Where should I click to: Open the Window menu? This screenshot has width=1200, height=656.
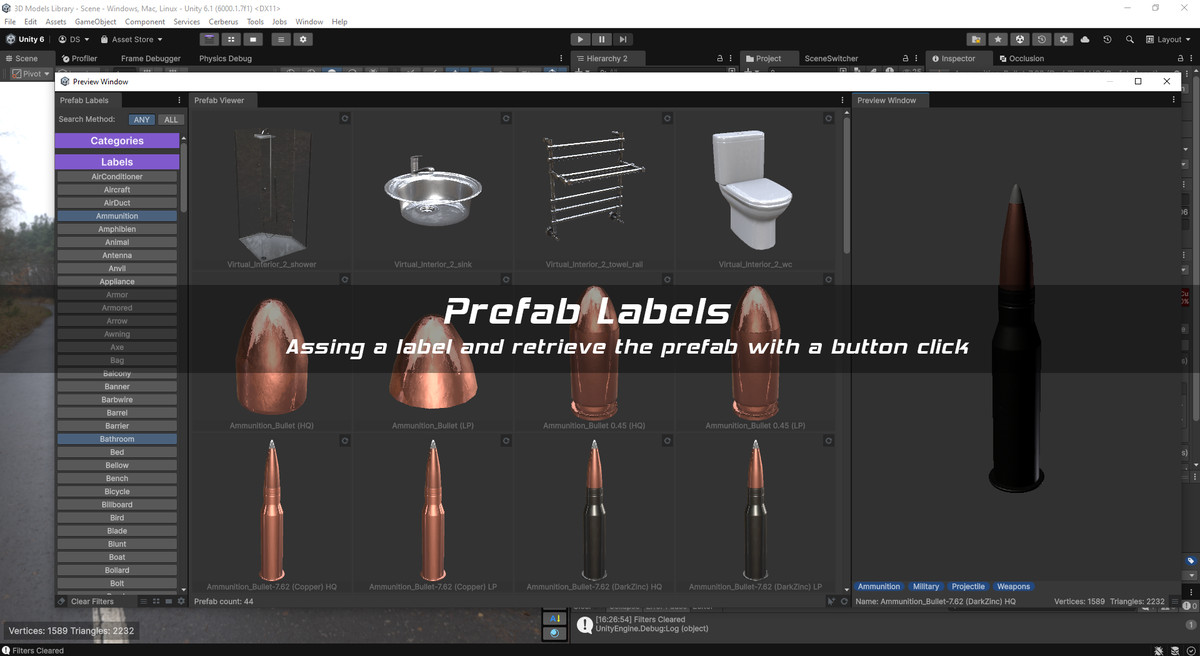click(309, 20)
